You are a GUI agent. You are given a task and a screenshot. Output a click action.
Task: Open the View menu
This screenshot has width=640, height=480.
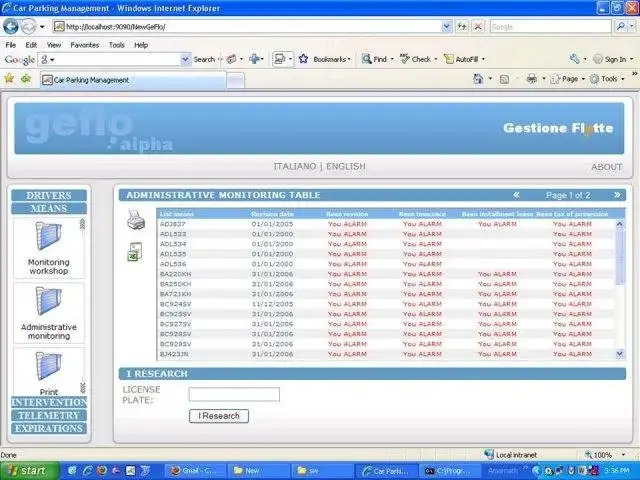click(54, 45)
